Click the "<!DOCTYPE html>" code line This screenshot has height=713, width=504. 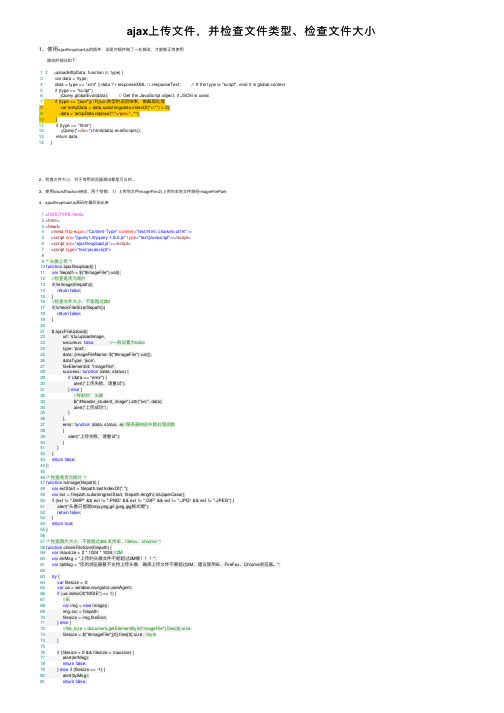point(64,214)
